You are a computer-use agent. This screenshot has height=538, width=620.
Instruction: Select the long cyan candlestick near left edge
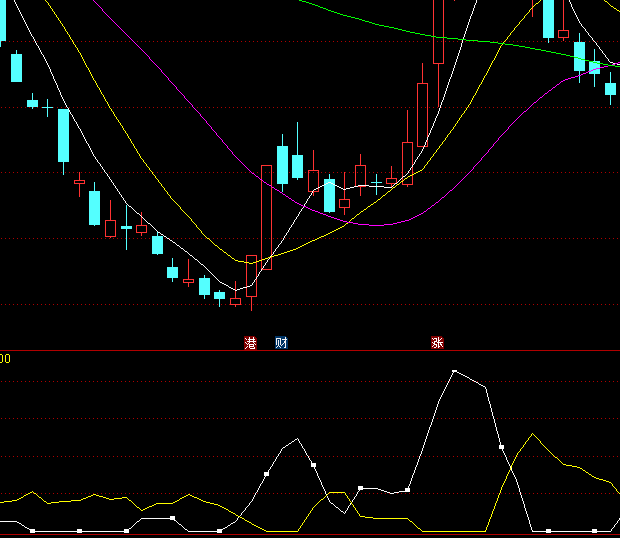click(x=63, y=135)
